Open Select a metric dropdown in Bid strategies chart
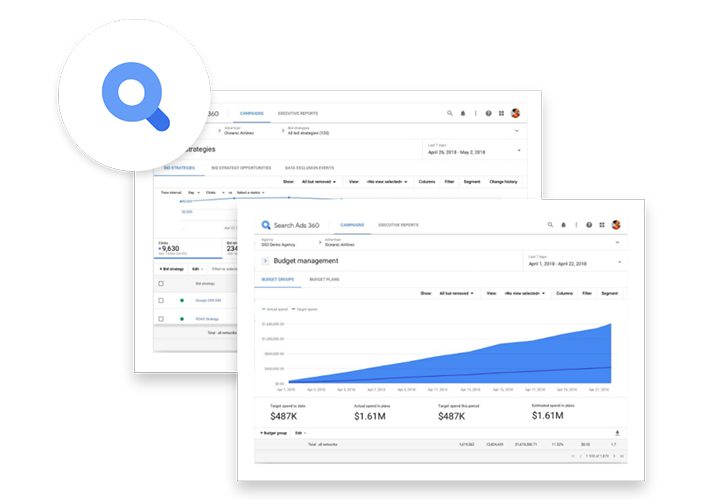Screen dimensions: 703x500 click(x=250, y=193)
